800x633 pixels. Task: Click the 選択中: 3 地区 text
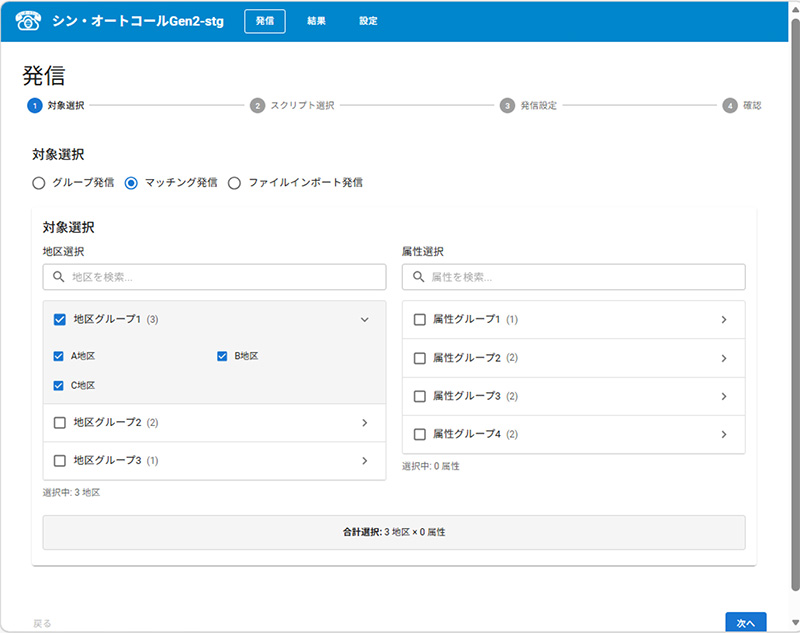[71, 493]
